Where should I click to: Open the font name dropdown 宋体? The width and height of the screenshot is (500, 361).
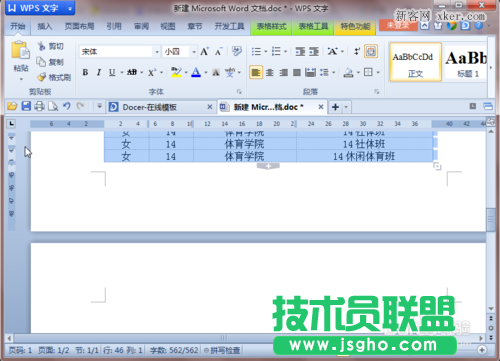[157, 52]
